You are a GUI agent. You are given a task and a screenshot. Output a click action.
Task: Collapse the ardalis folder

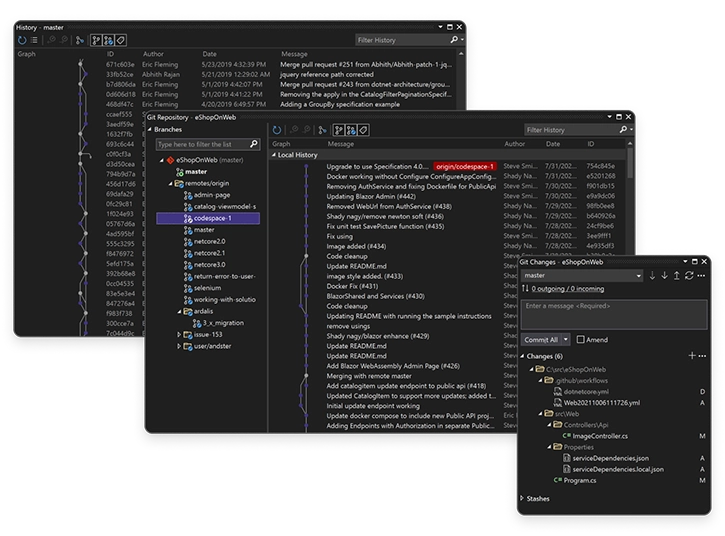[179, 311]
